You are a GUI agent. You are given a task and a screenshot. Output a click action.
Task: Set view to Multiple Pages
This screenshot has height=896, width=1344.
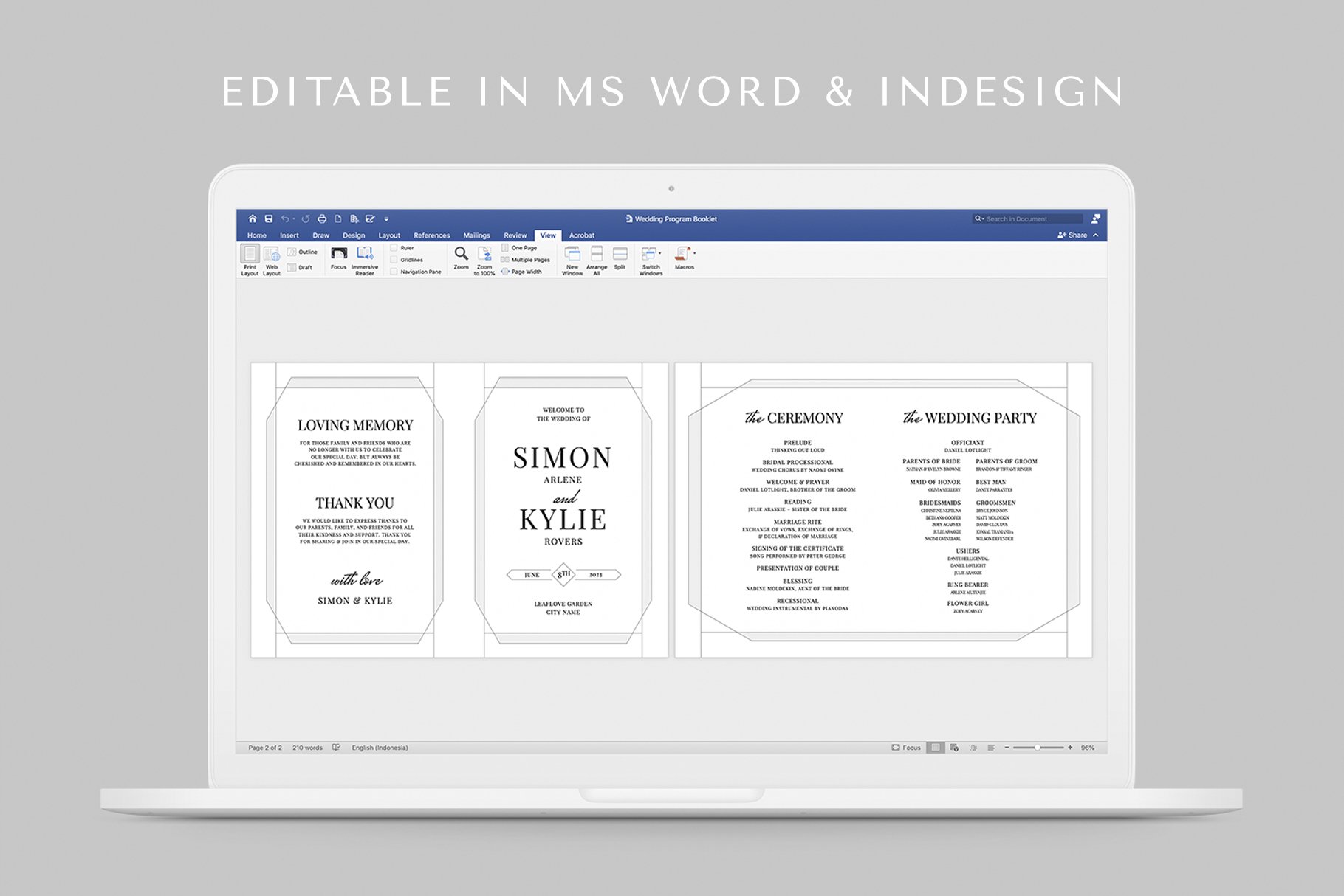pyautogui.click(x=526, y=260)
